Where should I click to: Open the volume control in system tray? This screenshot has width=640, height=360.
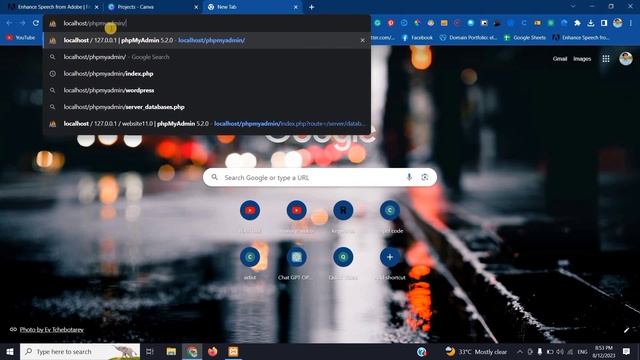[560, 351]
